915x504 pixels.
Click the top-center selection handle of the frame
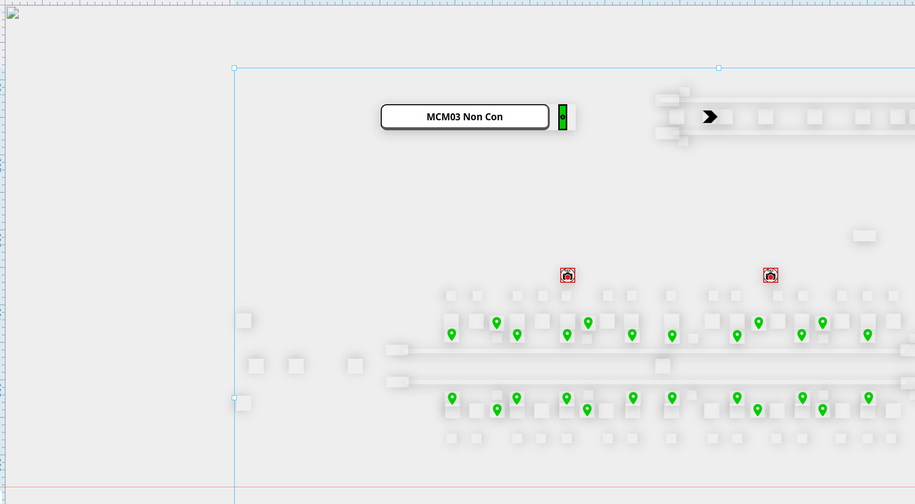tap(718, 68)
